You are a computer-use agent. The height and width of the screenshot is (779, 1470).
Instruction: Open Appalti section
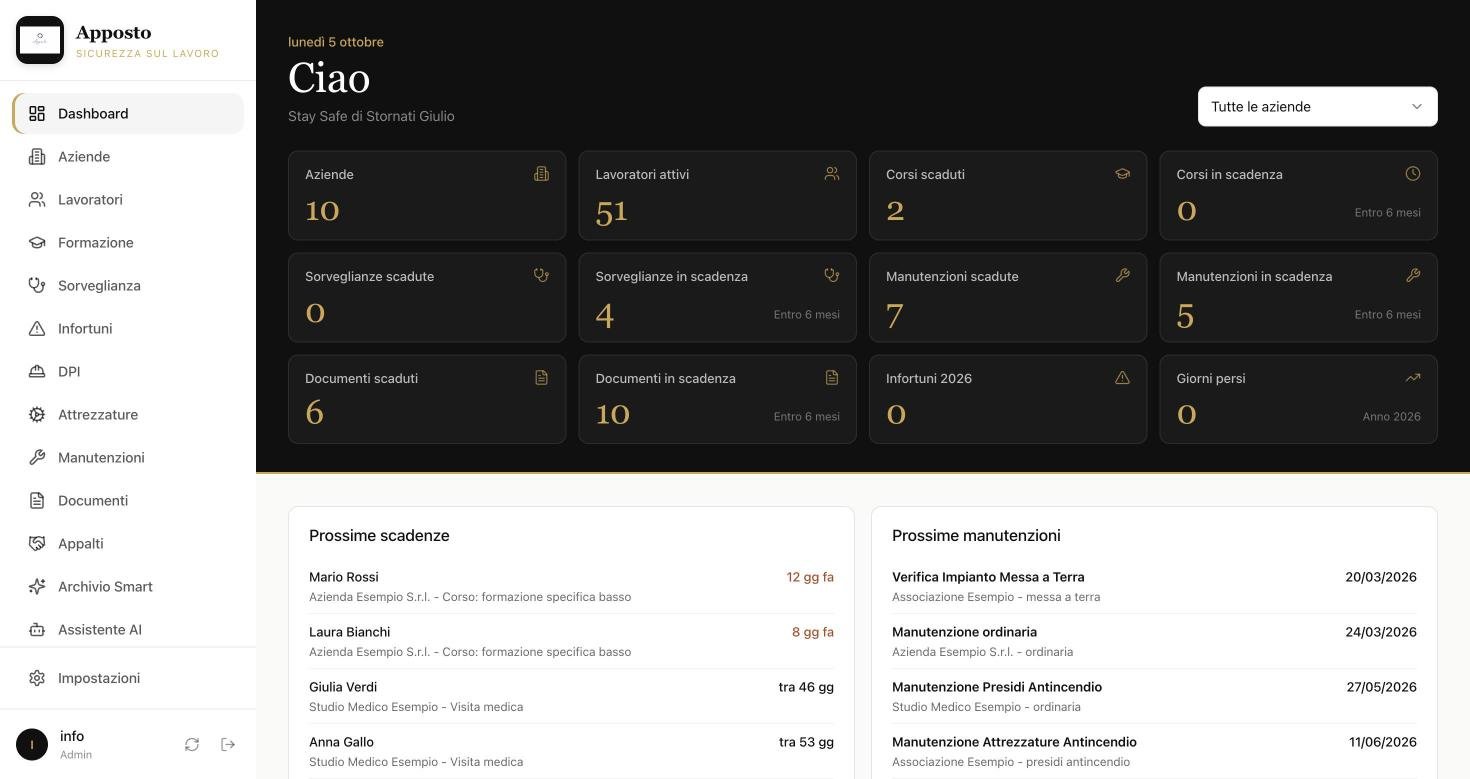point(128,544)
